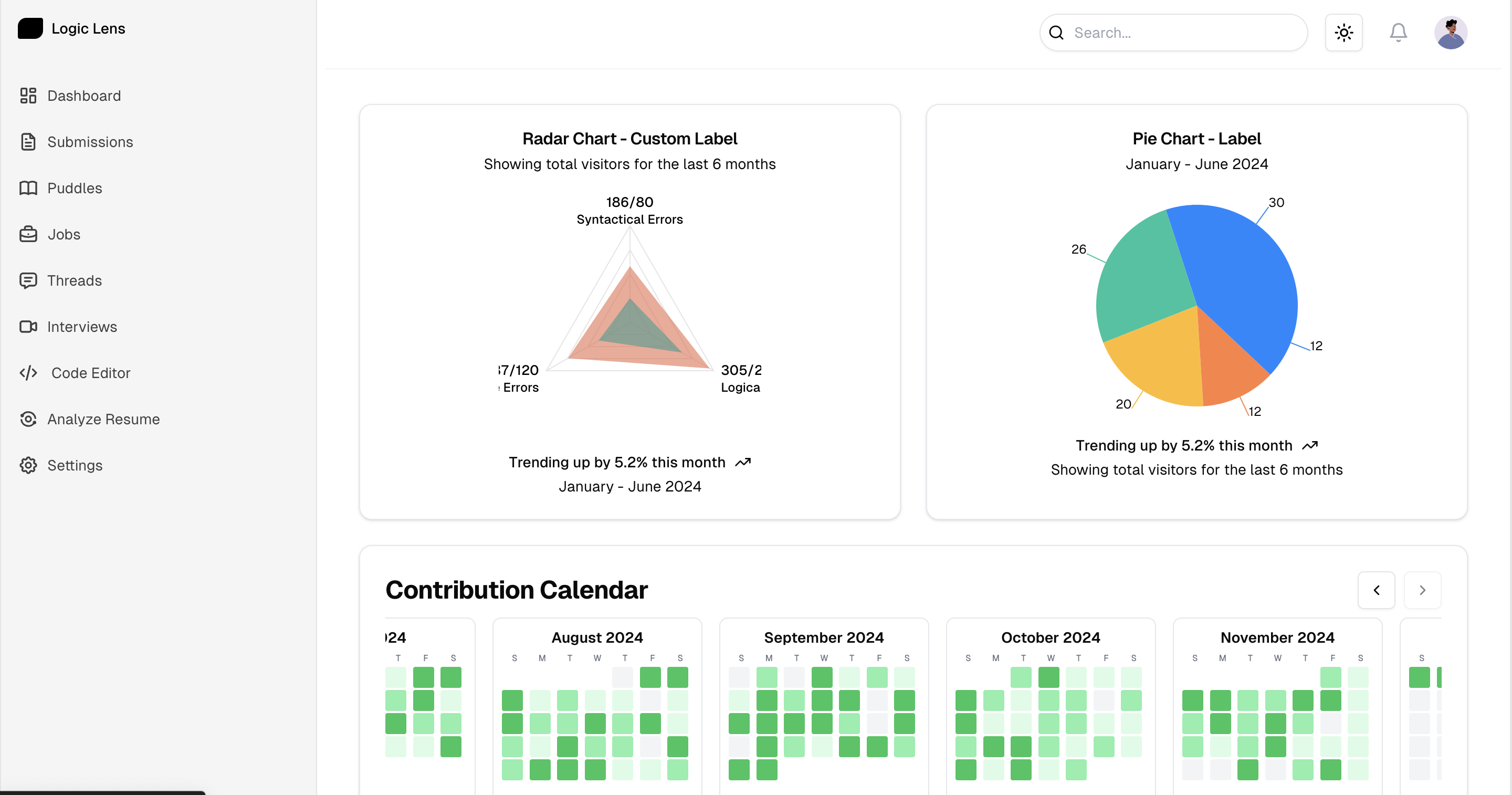Click the pie label value 30
This screenshot has width=1512, height=795.
click(1276, 203)
